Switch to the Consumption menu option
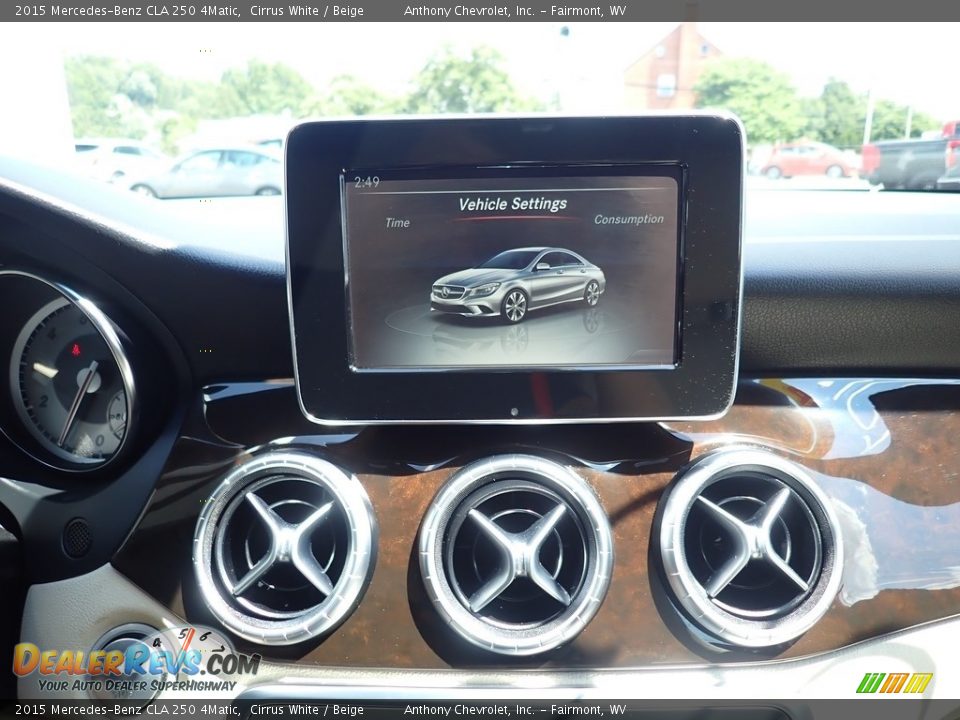This screenshot has width=960, height=720. tap(629, 219)
